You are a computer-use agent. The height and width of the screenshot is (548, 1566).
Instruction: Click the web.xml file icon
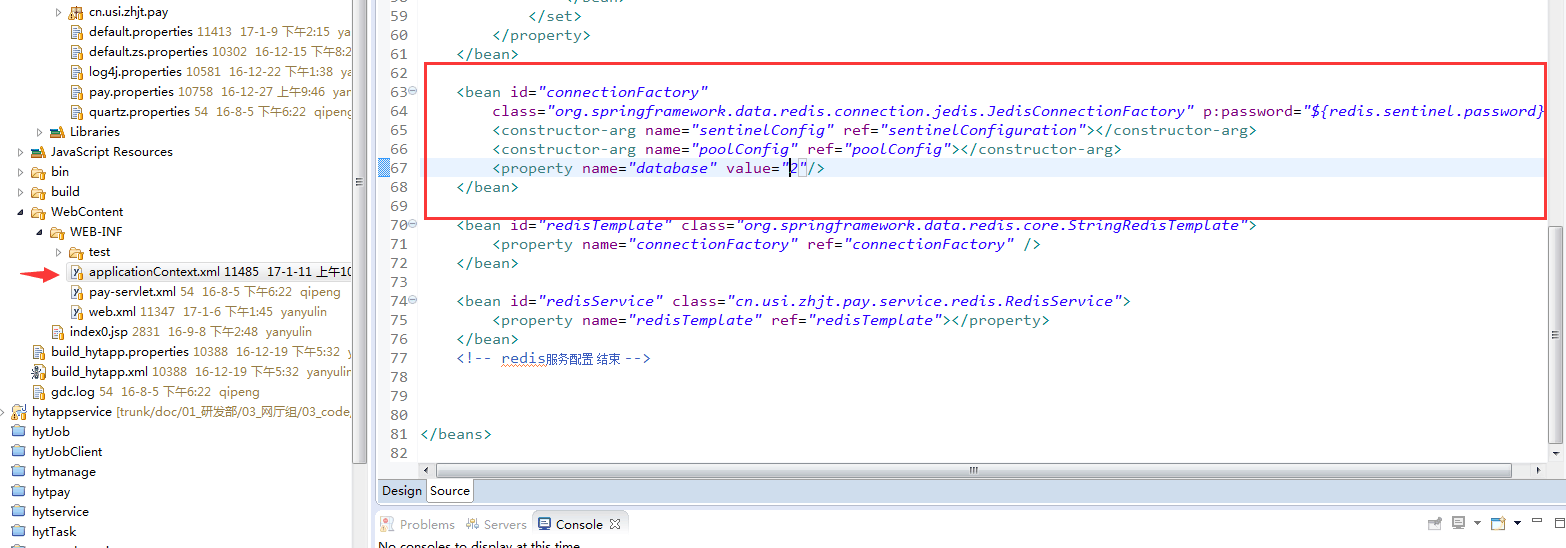click(77, 312)
